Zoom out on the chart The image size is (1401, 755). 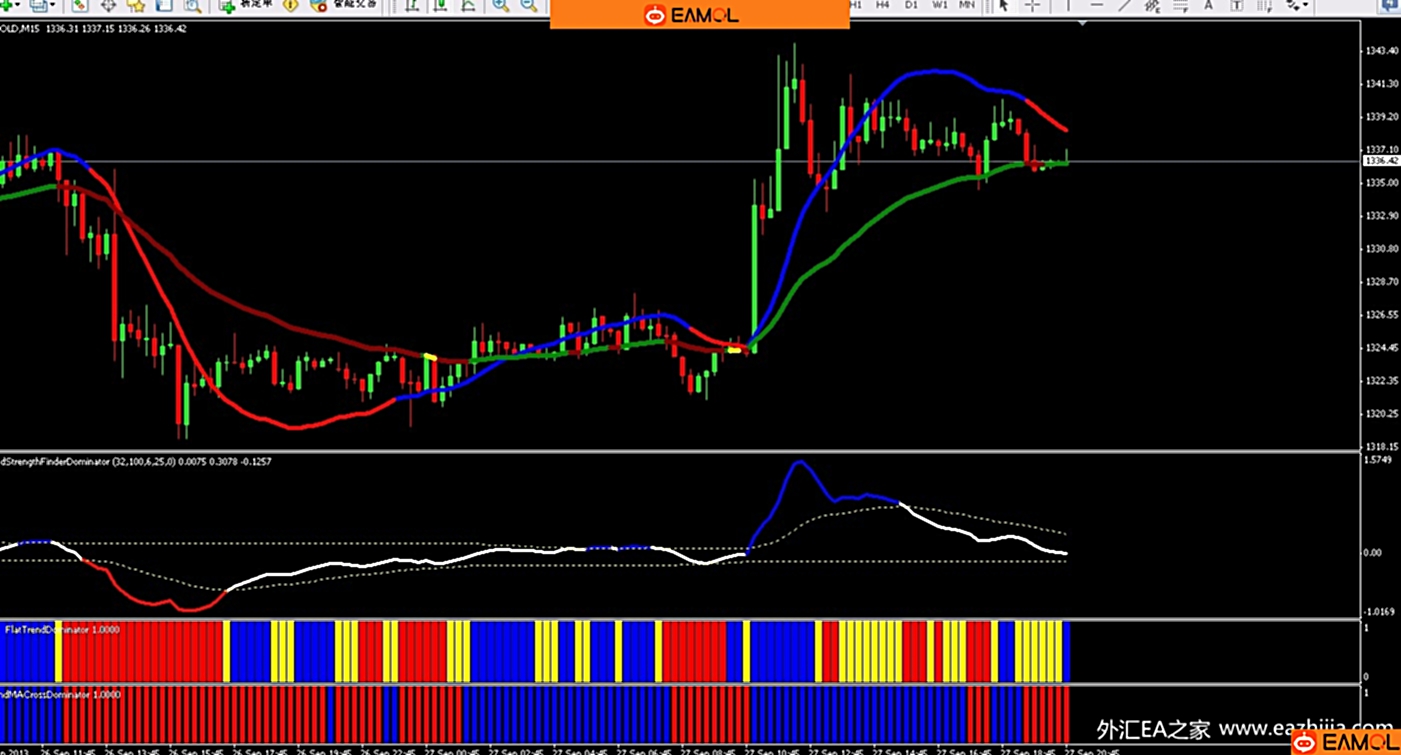pos(529,5)
